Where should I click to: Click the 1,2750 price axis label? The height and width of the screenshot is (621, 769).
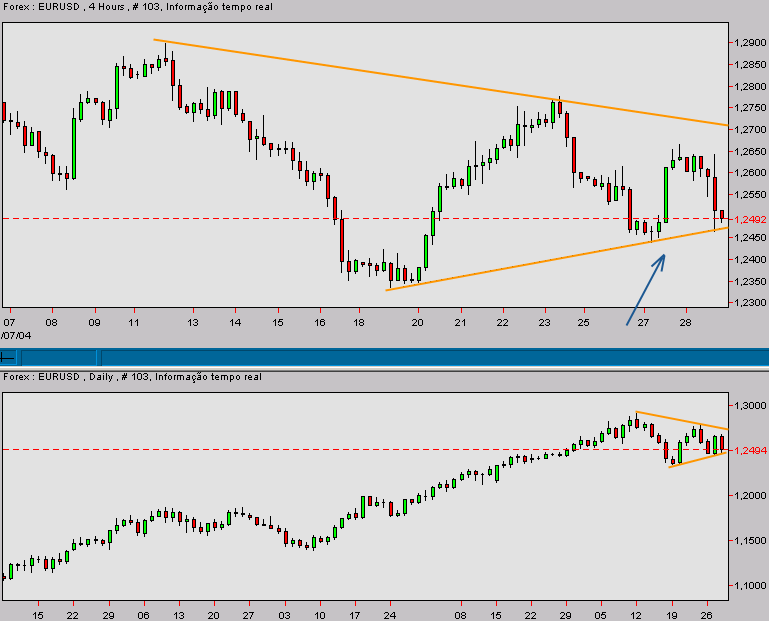[x=750, y=107]
